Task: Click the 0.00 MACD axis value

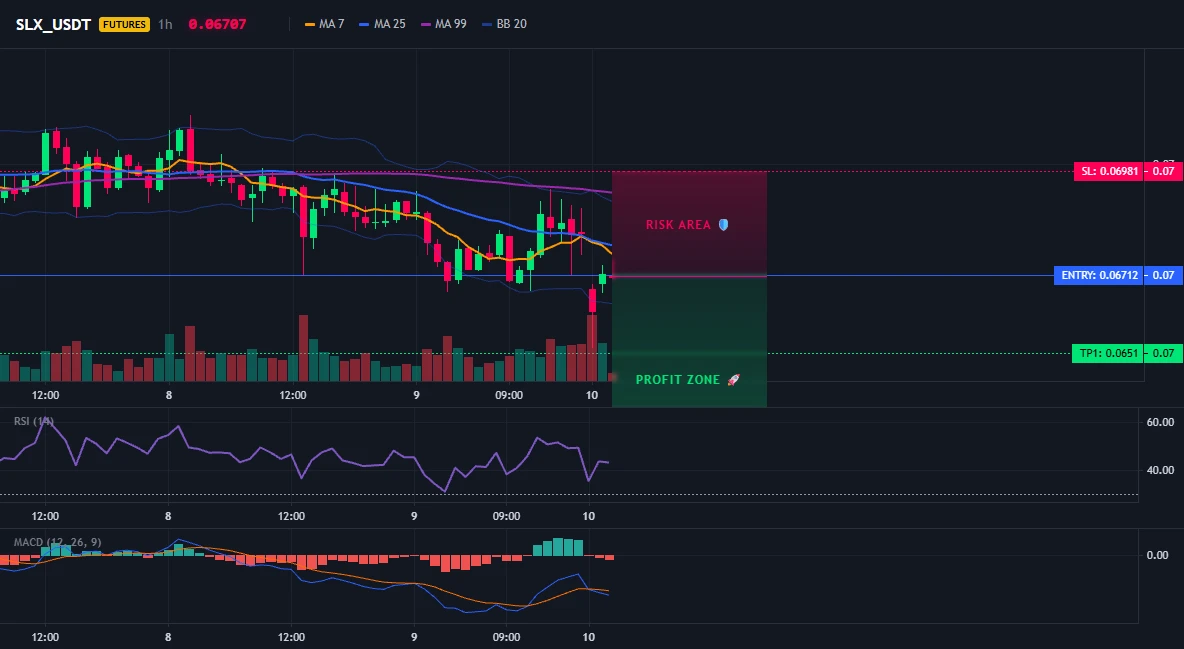Action: pyautogui.click(x=1158, y=555)
